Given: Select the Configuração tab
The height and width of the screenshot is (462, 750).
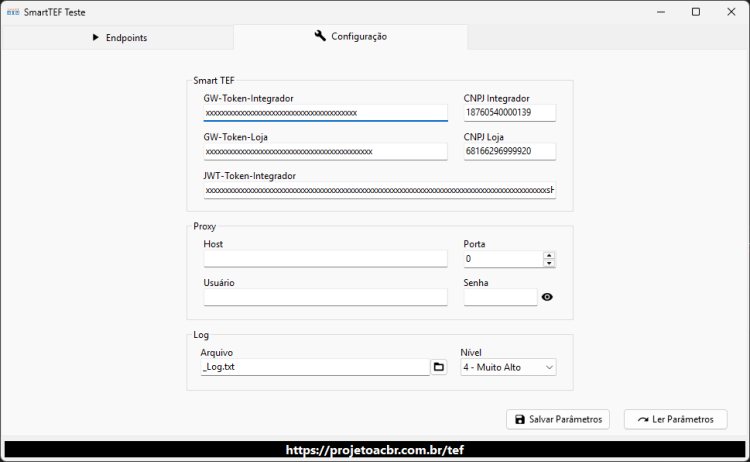Looking at the screenshot, I should (x=350, y=36).
